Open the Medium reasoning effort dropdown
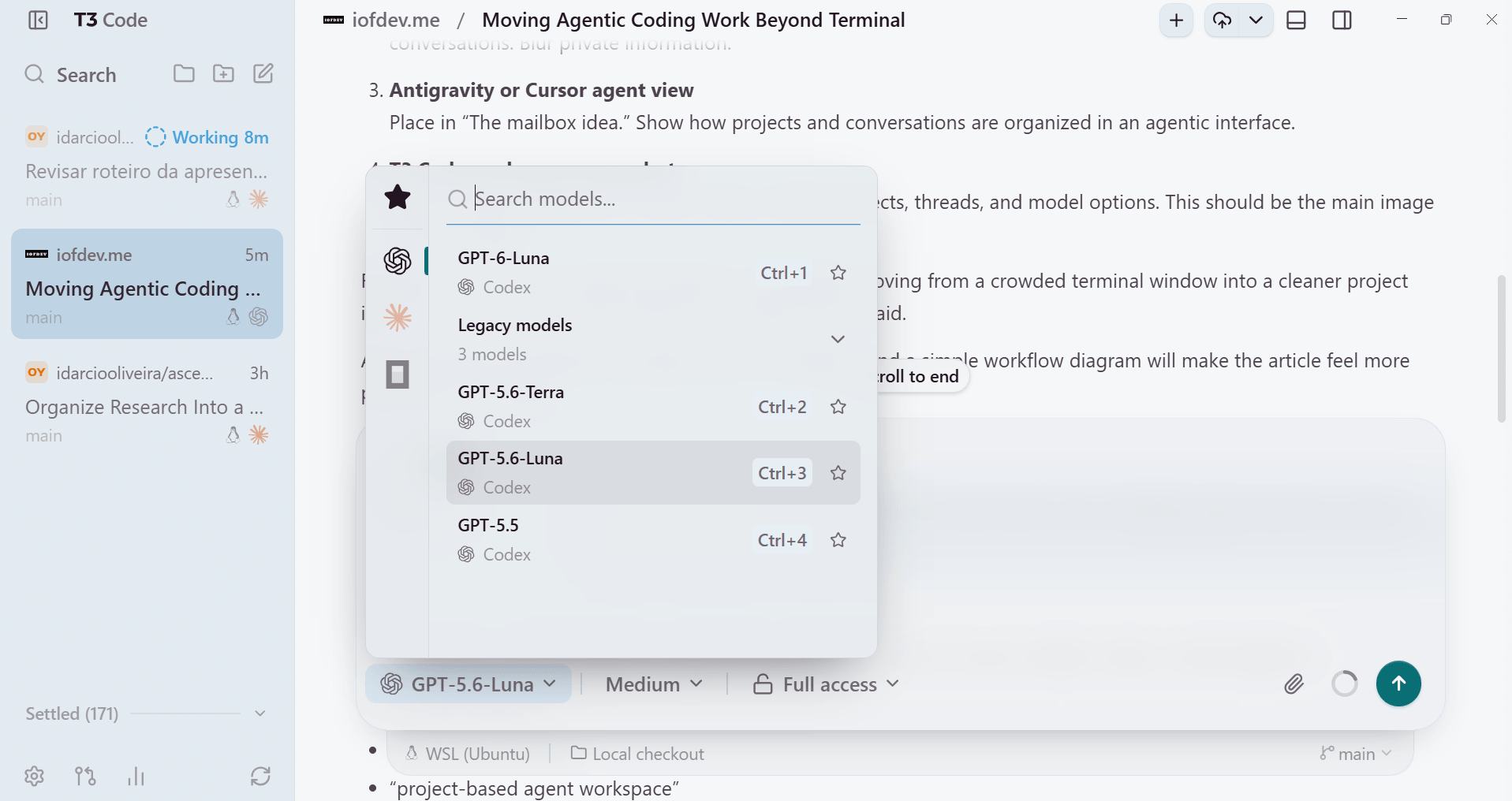 (x=654, y=684)
